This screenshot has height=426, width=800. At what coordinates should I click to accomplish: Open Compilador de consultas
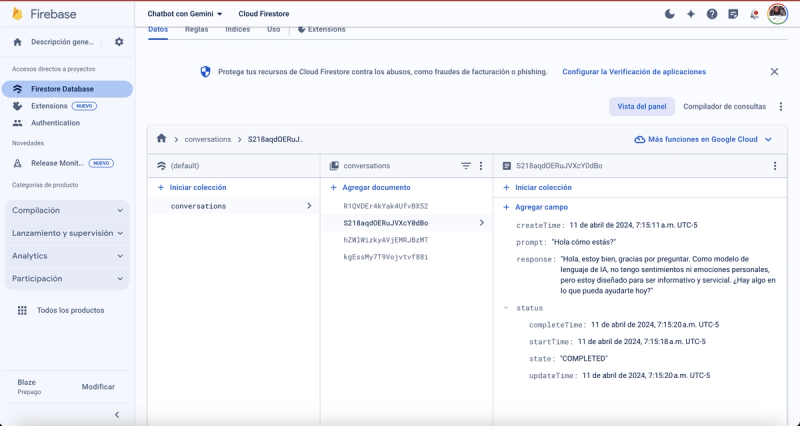(724, 107)
